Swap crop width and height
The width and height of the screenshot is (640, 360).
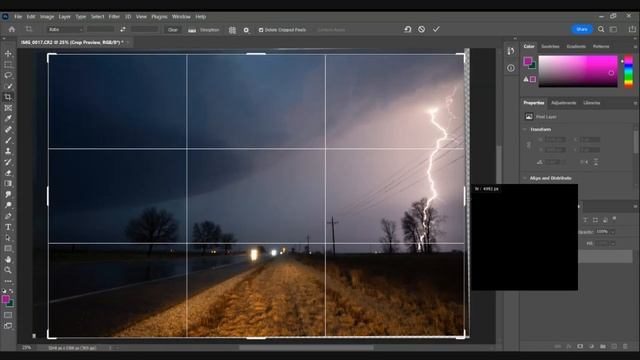pos(123,29)
